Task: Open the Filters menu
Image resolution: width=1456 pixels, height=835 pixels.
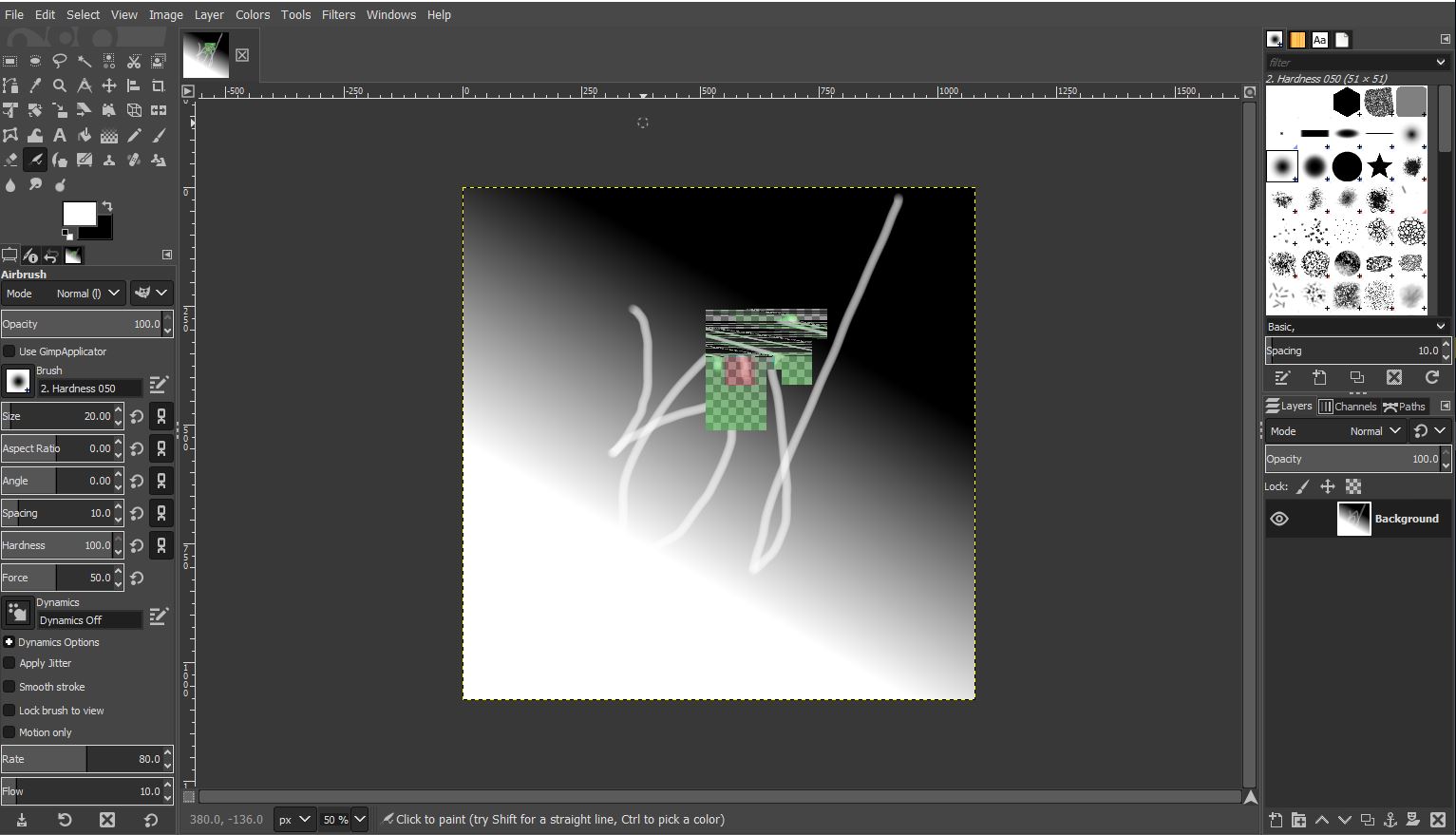Action: tap(338, 14)
